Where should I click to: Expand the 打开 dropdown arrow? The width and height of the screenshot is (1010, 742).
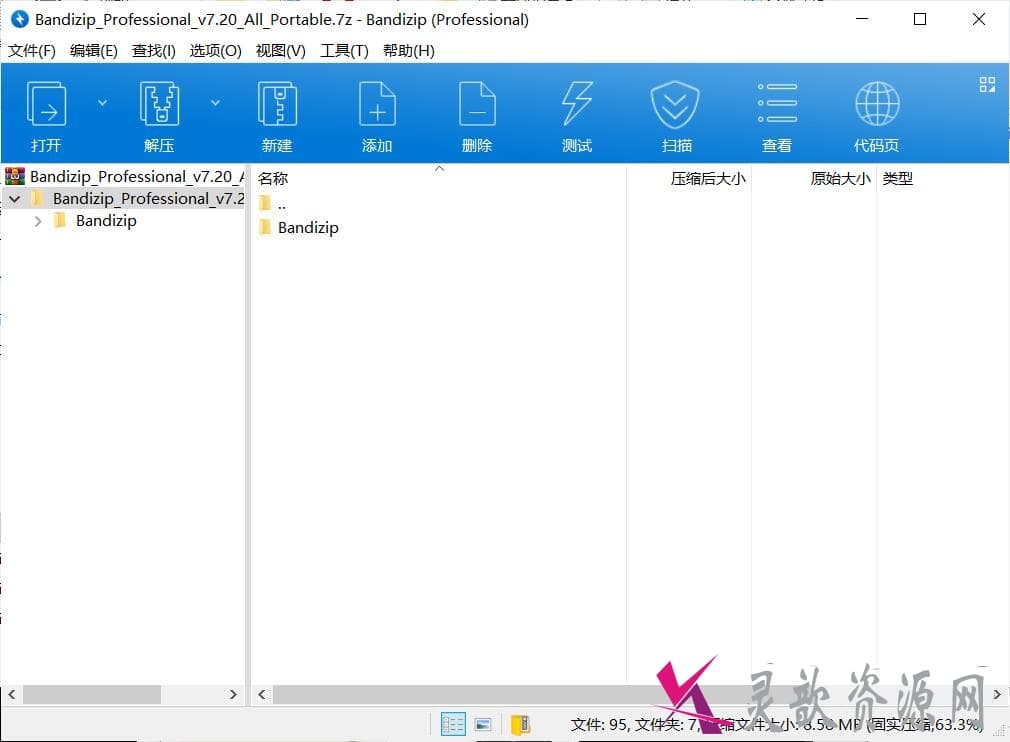(102, 102)
